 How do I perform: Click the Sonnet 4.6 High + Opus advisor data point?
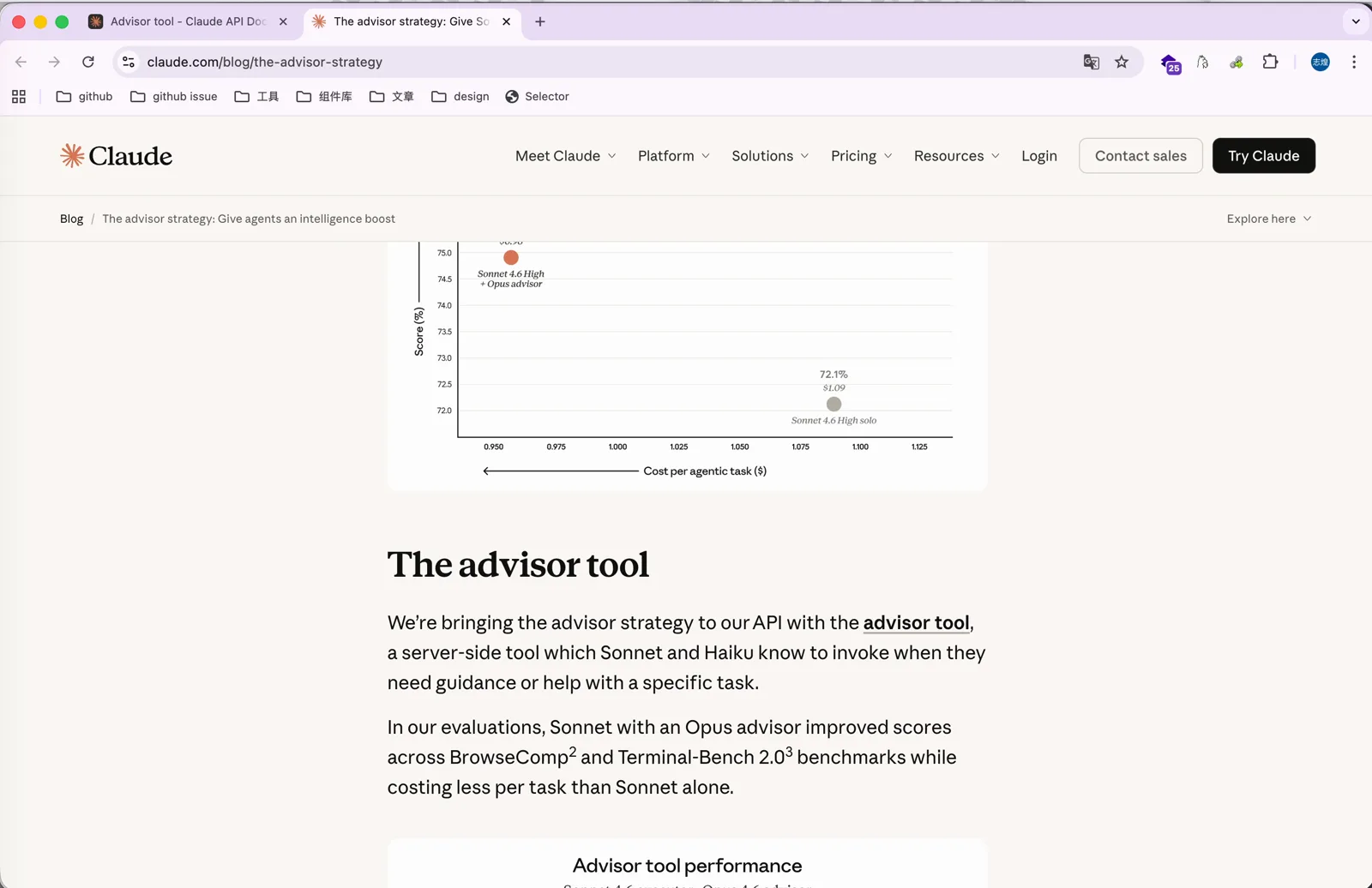pos(511,257)
